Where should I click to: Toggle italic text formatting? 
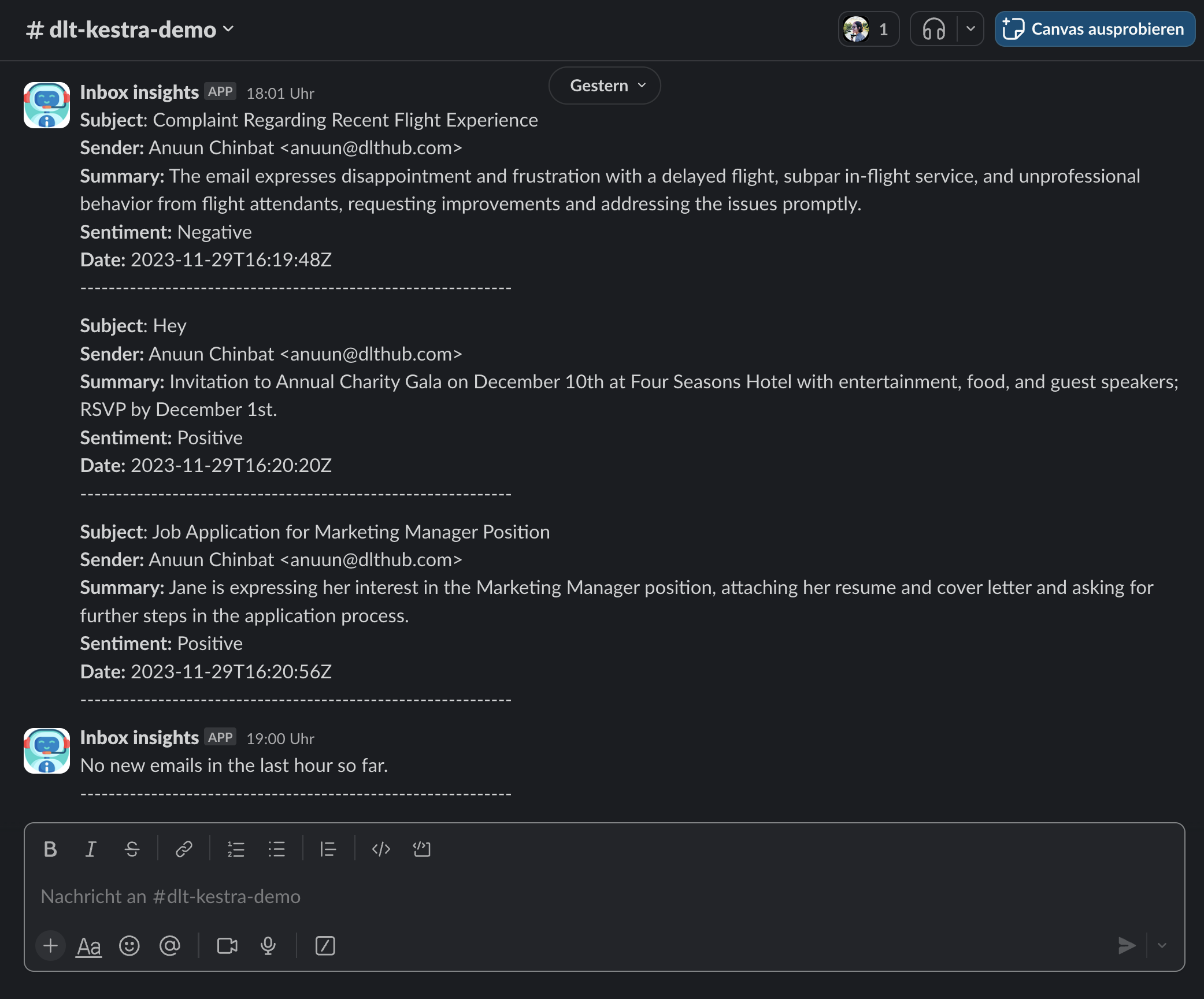click(x=91, y=849)
